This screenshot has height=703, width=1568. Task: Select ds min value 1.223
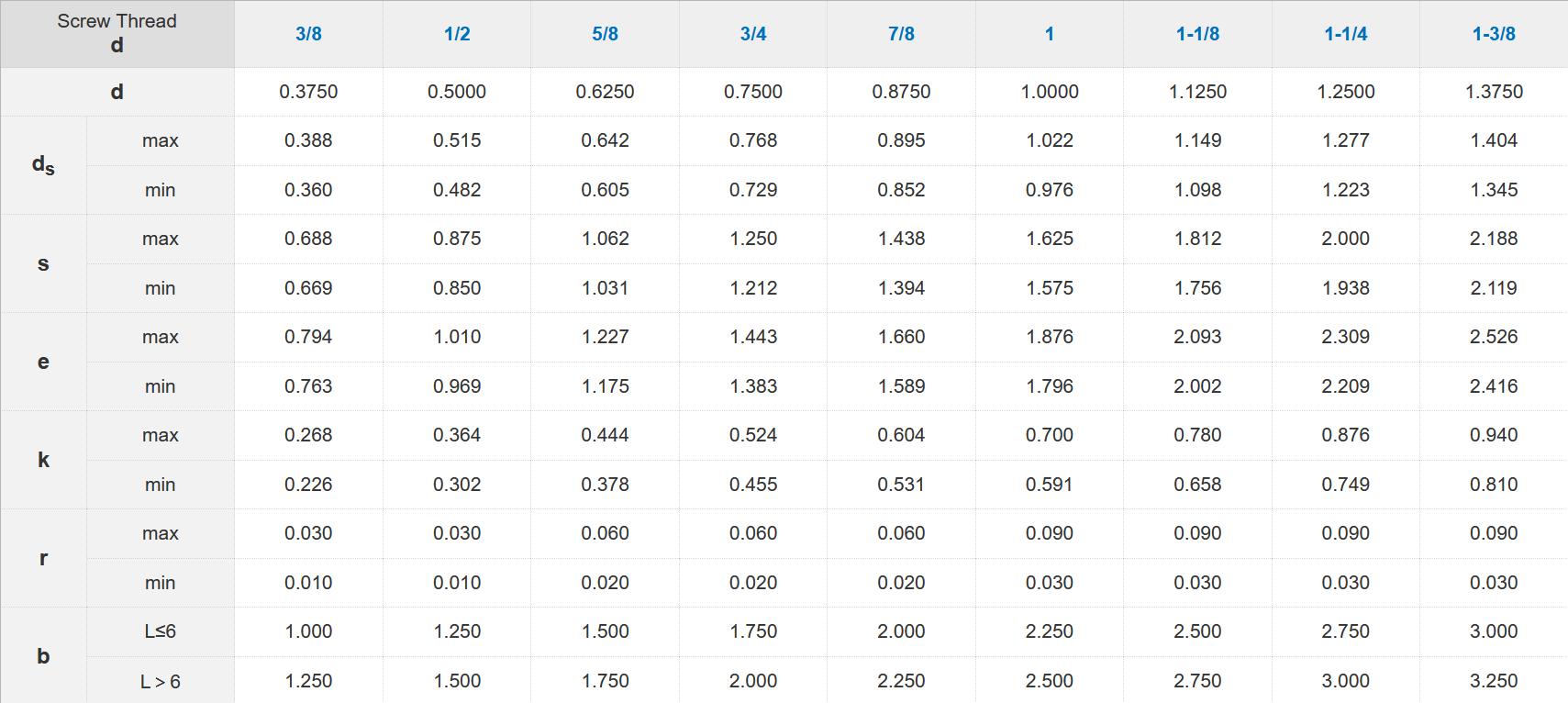point(1346,190)
